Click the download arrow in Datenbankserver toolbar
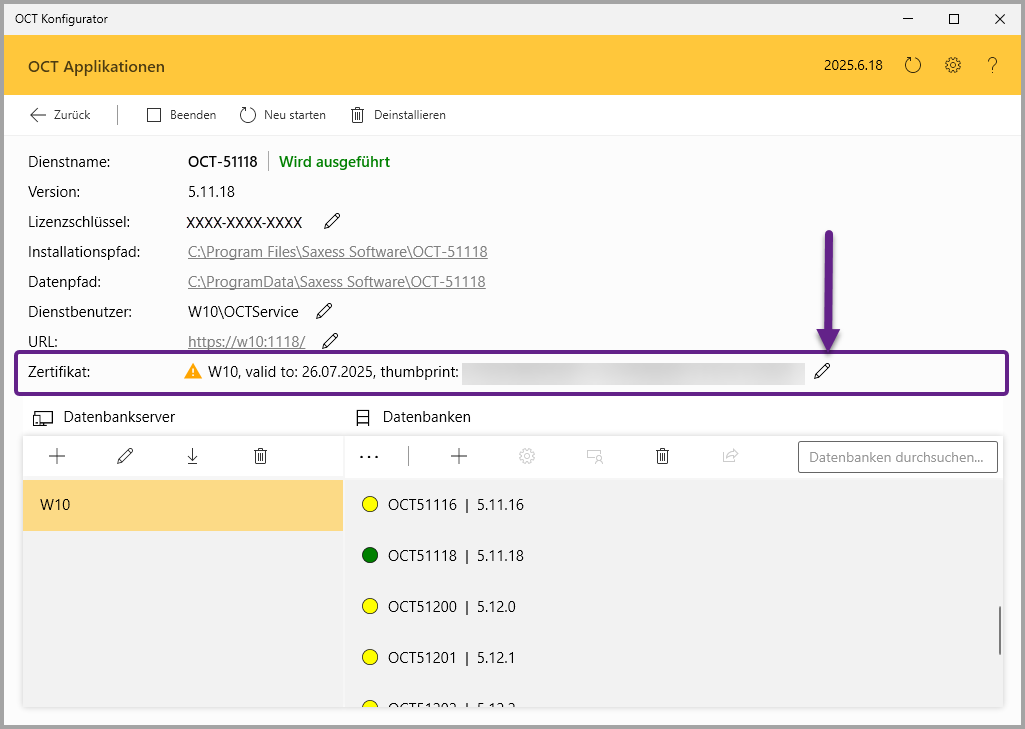Image resolution: width=1025 pixels, height=729 pixels. (x=192, y=456)
